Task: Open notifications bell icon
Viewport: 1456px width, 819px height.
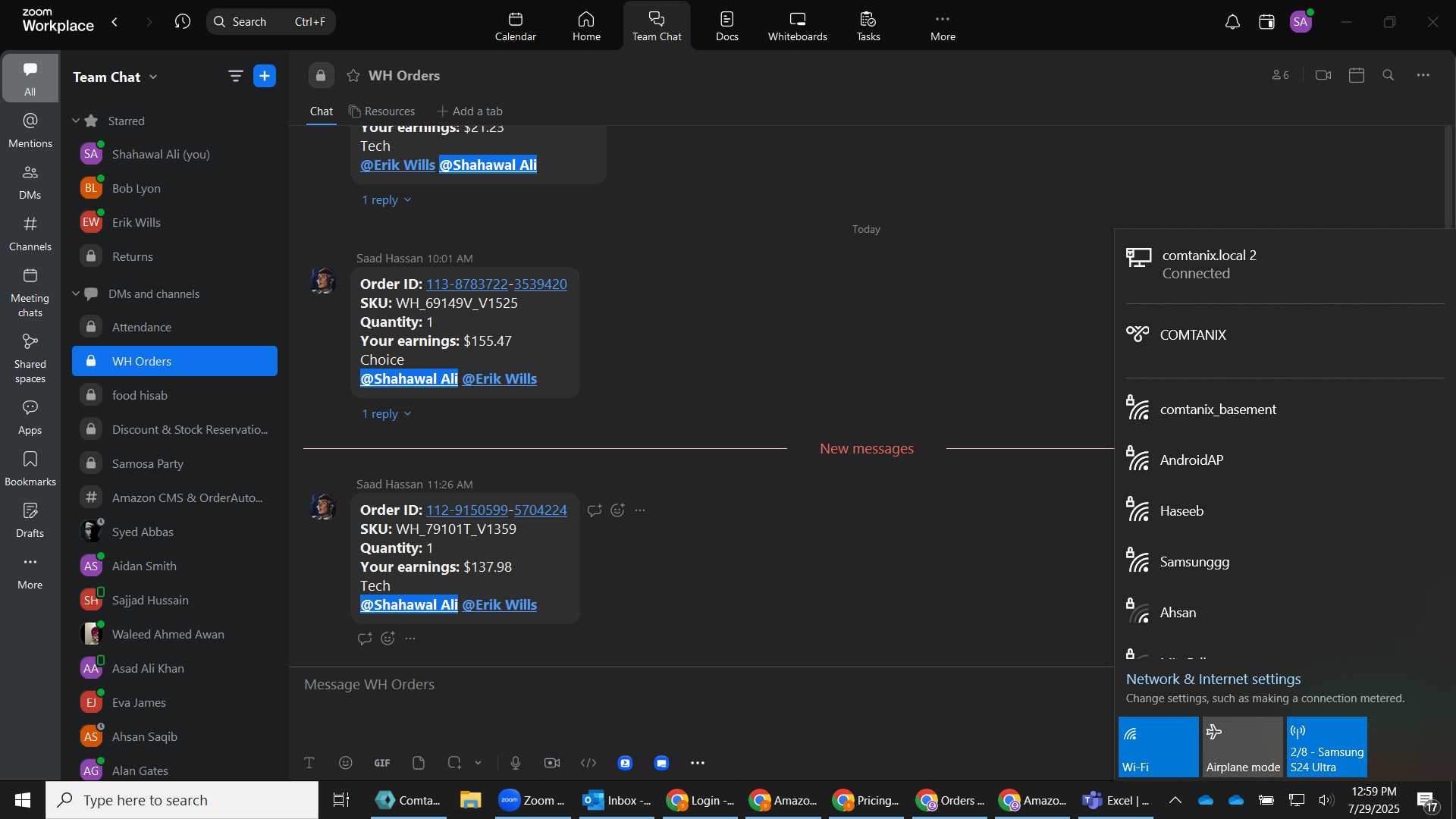Action: 1232,22
